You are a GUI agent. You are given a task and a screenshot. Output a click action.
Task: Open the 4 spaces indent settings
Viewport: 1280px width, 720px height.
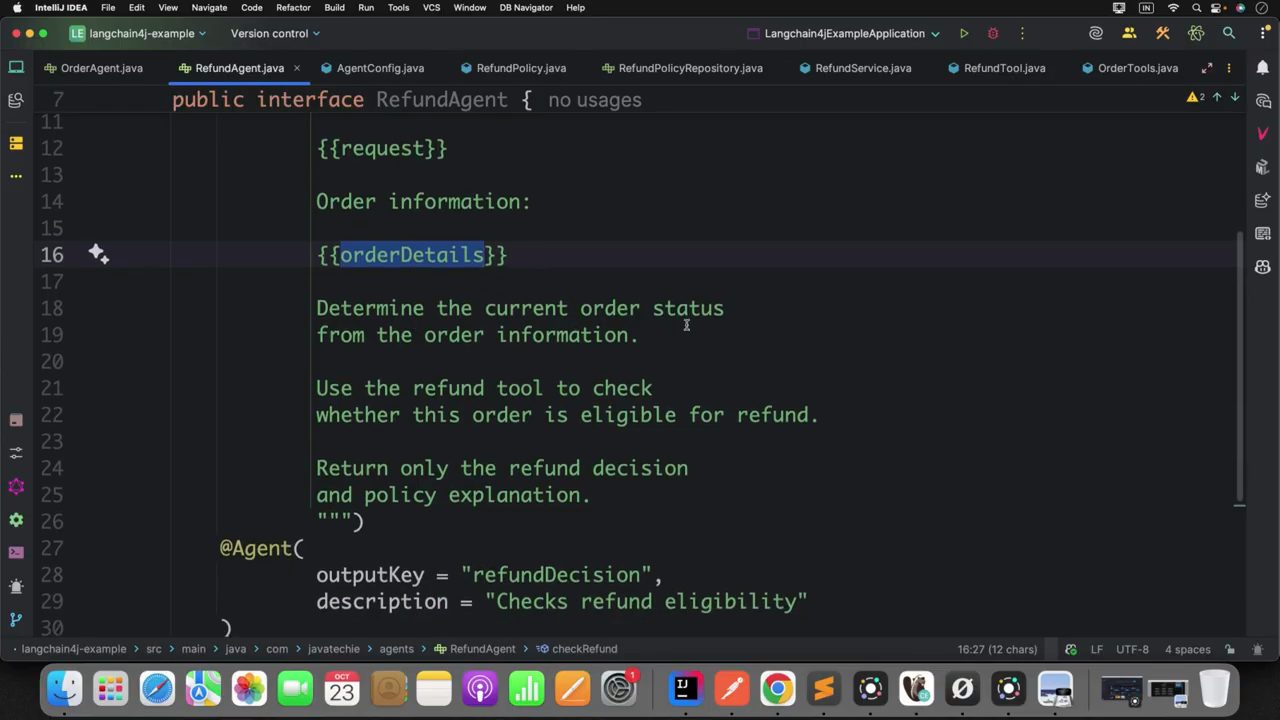click(1187, 649)
